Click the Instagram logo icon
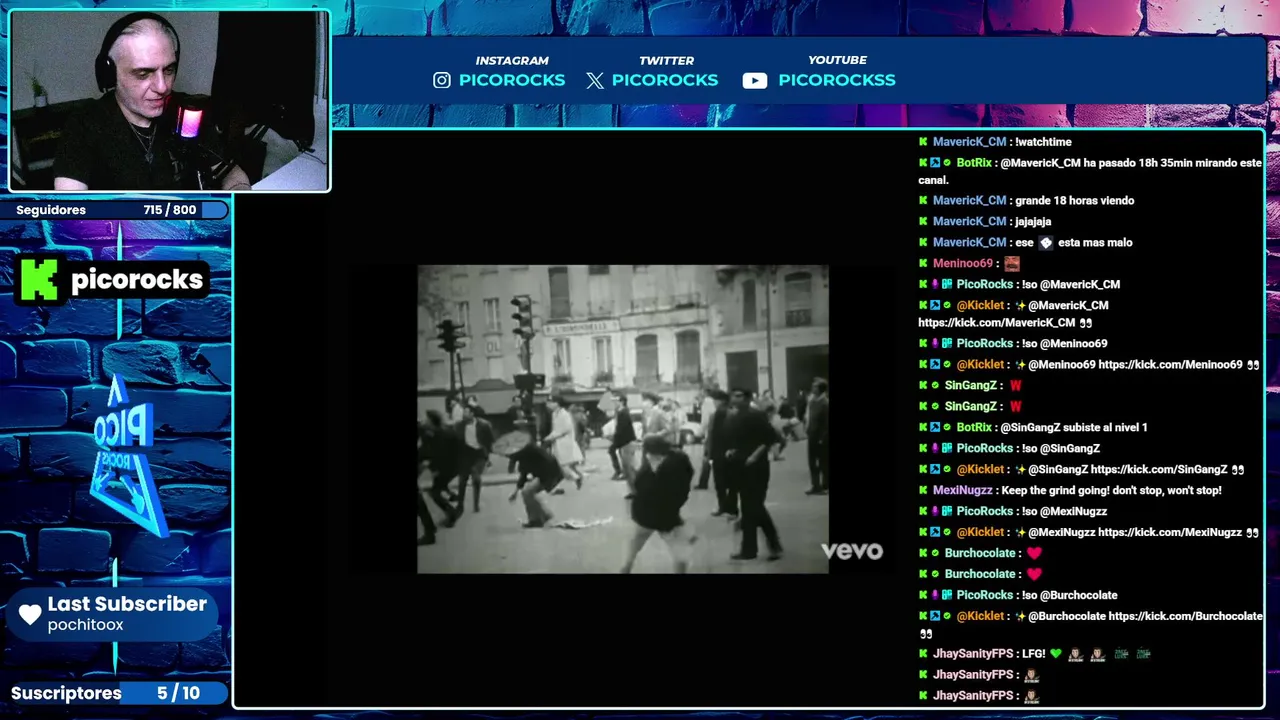 coord(442,80)
